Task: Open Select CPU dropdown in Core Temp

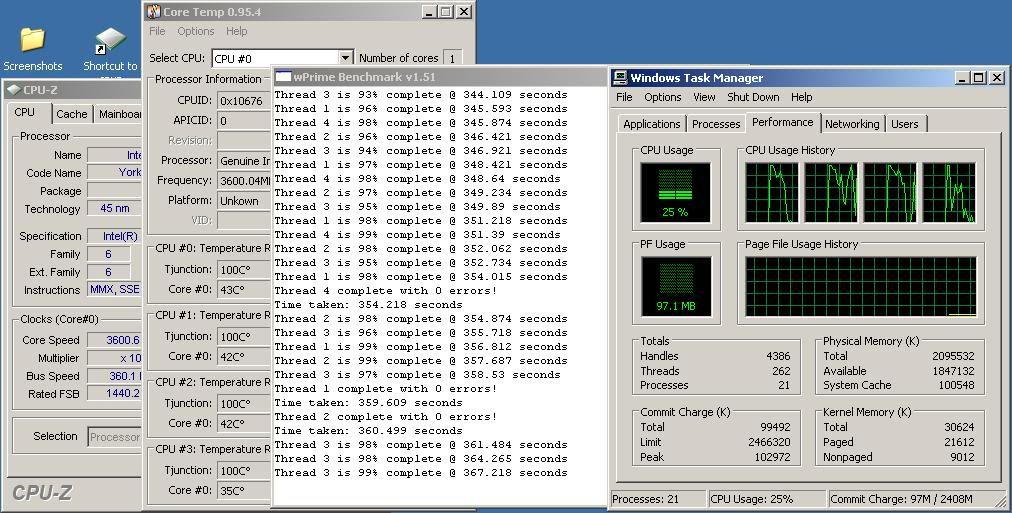Action: [x=345, y=58]
